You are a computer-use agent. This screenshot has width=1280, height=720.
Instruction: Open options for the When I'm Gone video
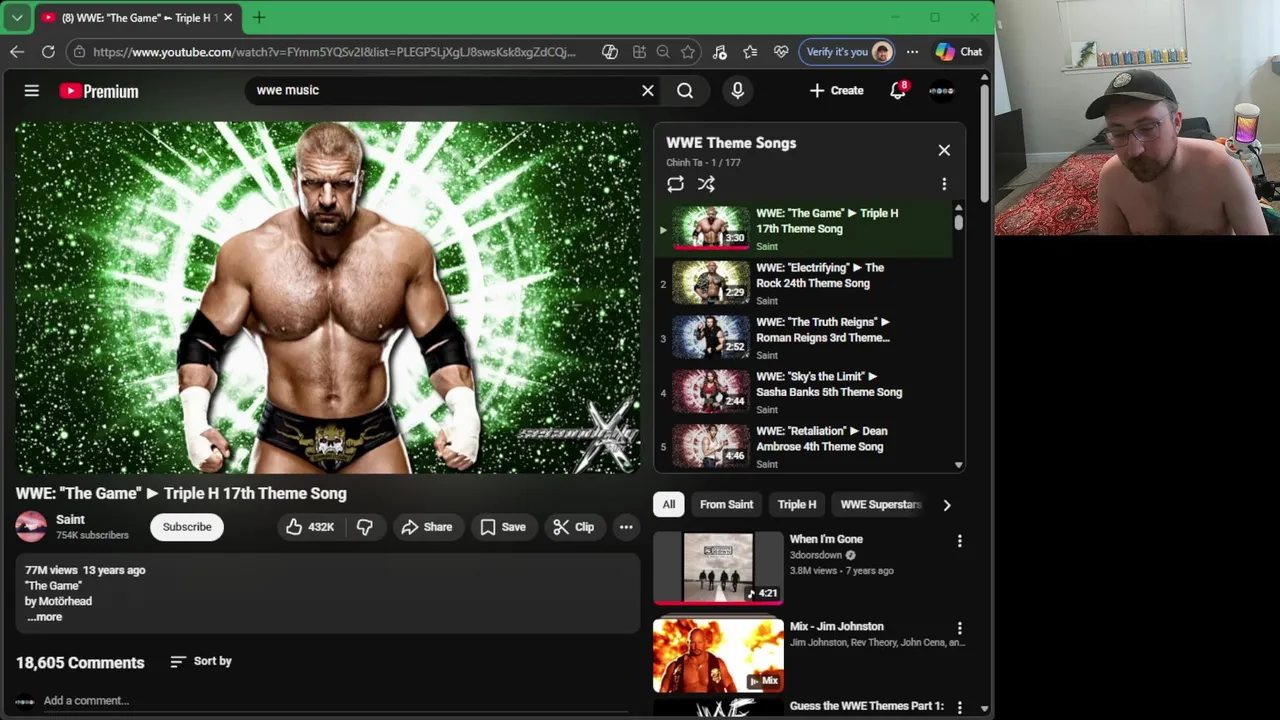[959, 541]
